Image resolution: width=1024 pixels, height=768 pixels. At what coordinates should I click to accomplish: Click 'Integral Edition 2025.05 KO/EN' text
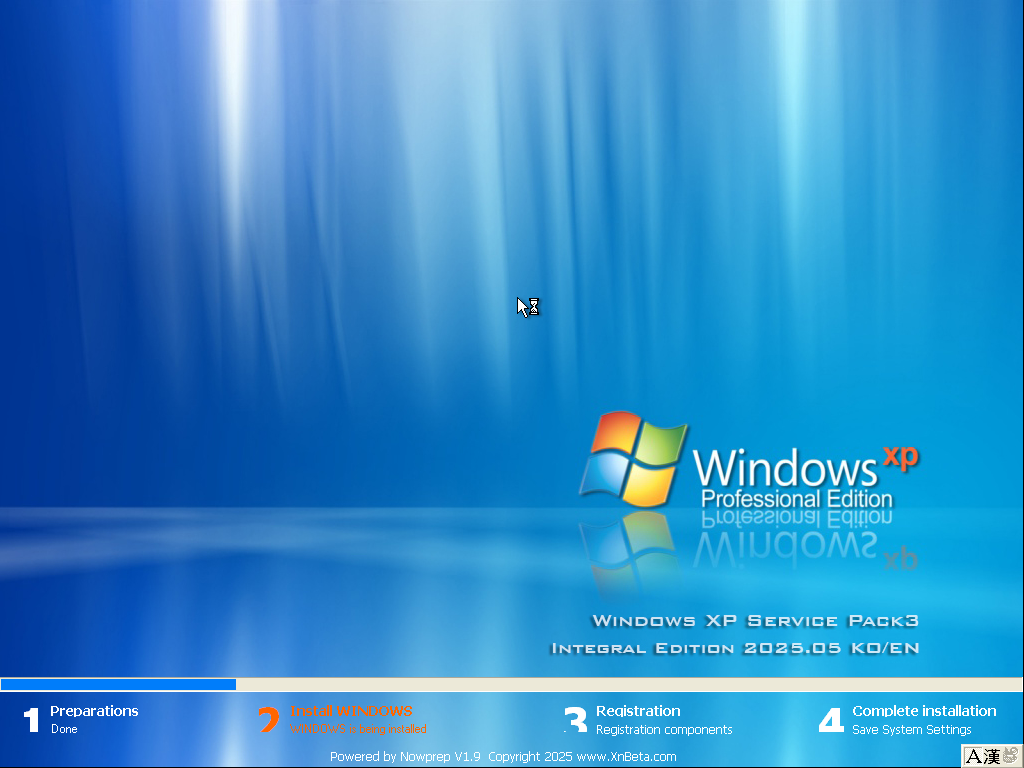(x=735, y=648)
